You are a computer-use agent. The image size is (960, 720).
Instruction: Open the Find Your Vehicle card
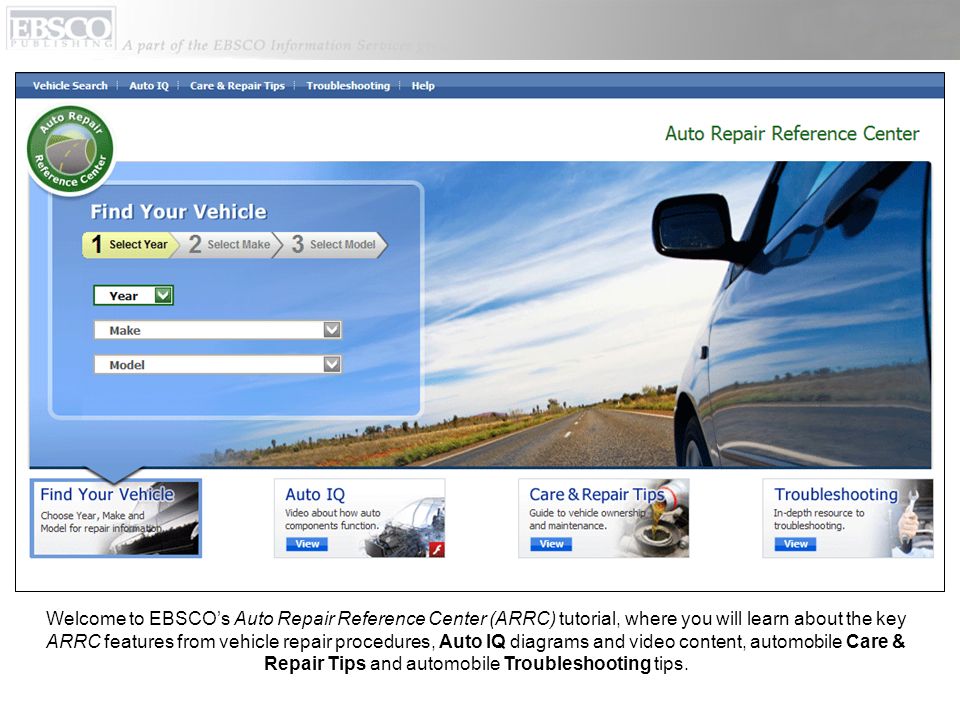116,518
